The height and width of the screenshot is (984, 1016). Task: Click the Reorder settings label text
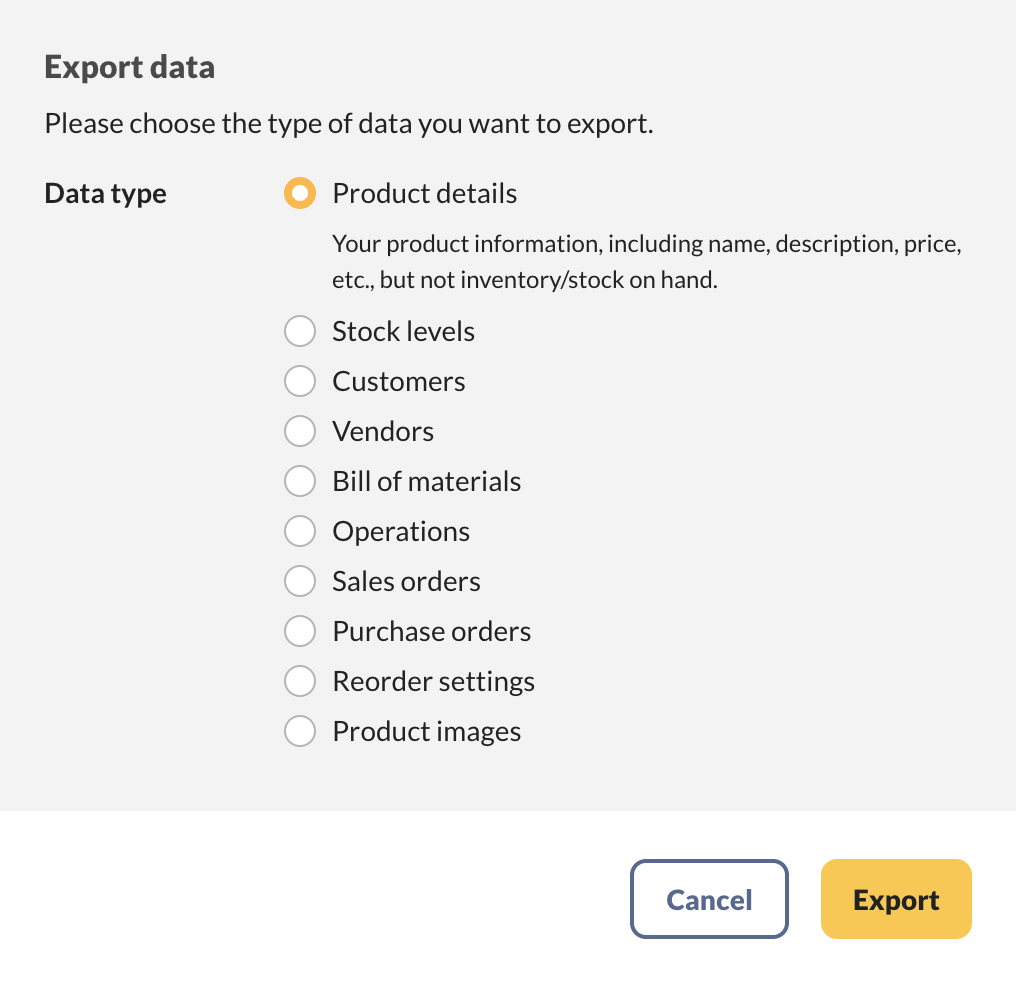(434, 681)
